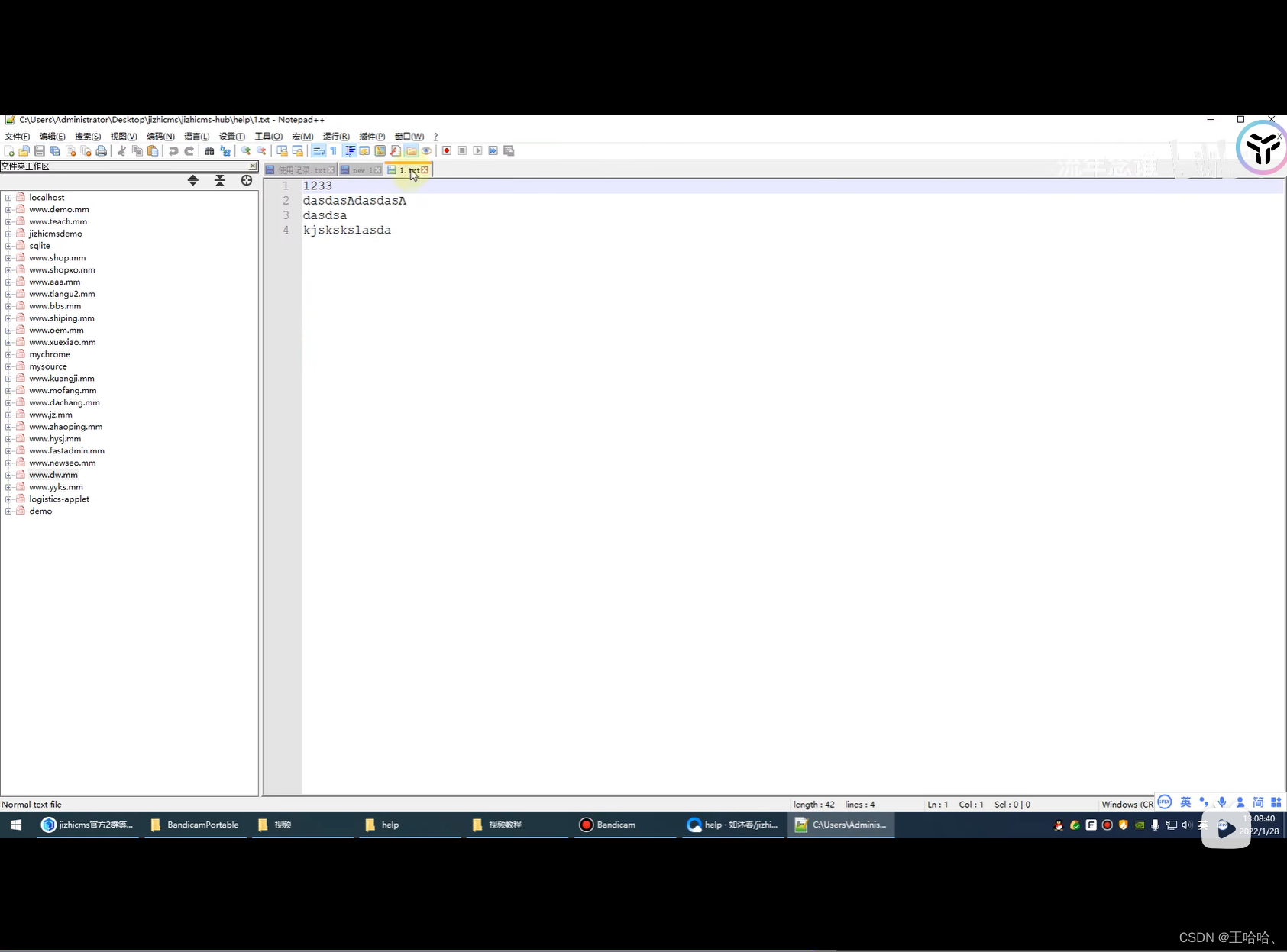Screen dimensions: 1287x952
Task: Save the current file with the Save icon
Action: [40, 150]
